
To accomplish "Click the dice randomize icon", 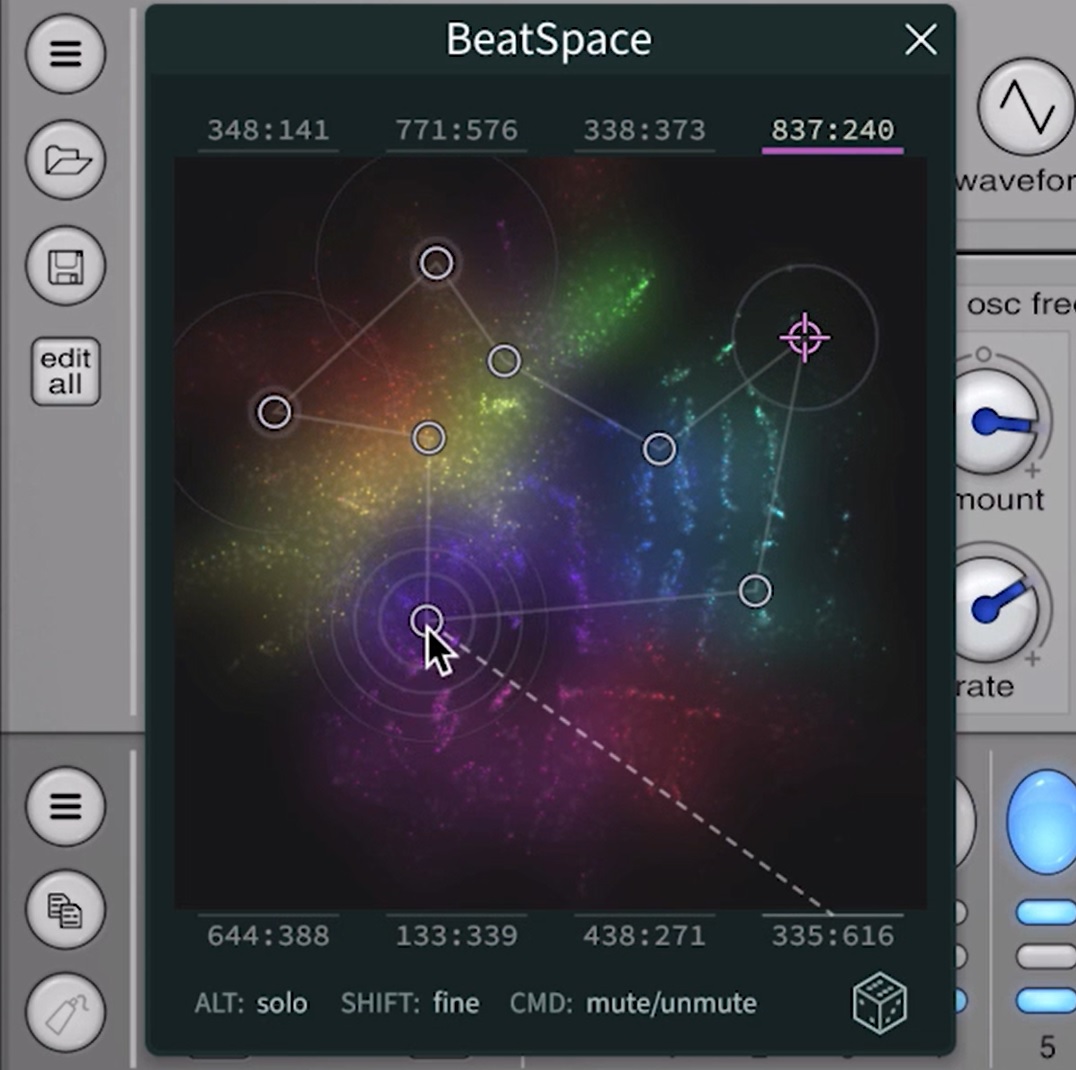I will coord(879,1002).
